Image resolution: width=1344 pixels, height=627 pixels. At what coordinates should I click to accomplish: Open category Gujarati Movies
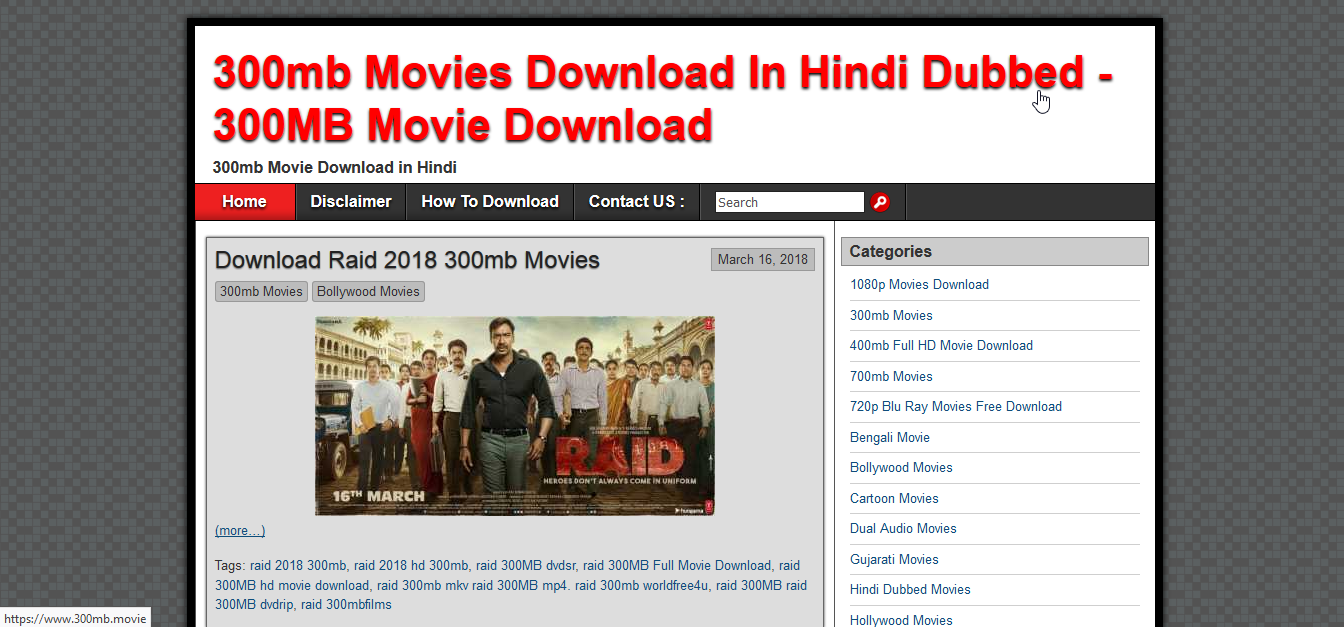coord(894,559)
